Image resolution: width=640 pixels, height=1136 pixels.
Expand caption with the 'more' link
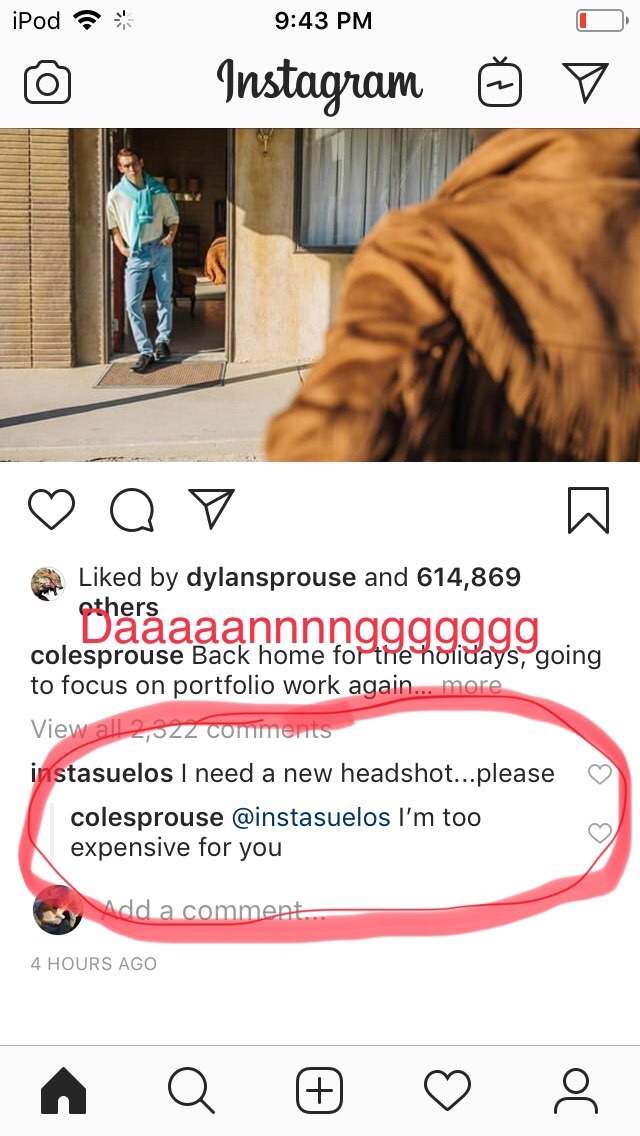tap(471, 685)
